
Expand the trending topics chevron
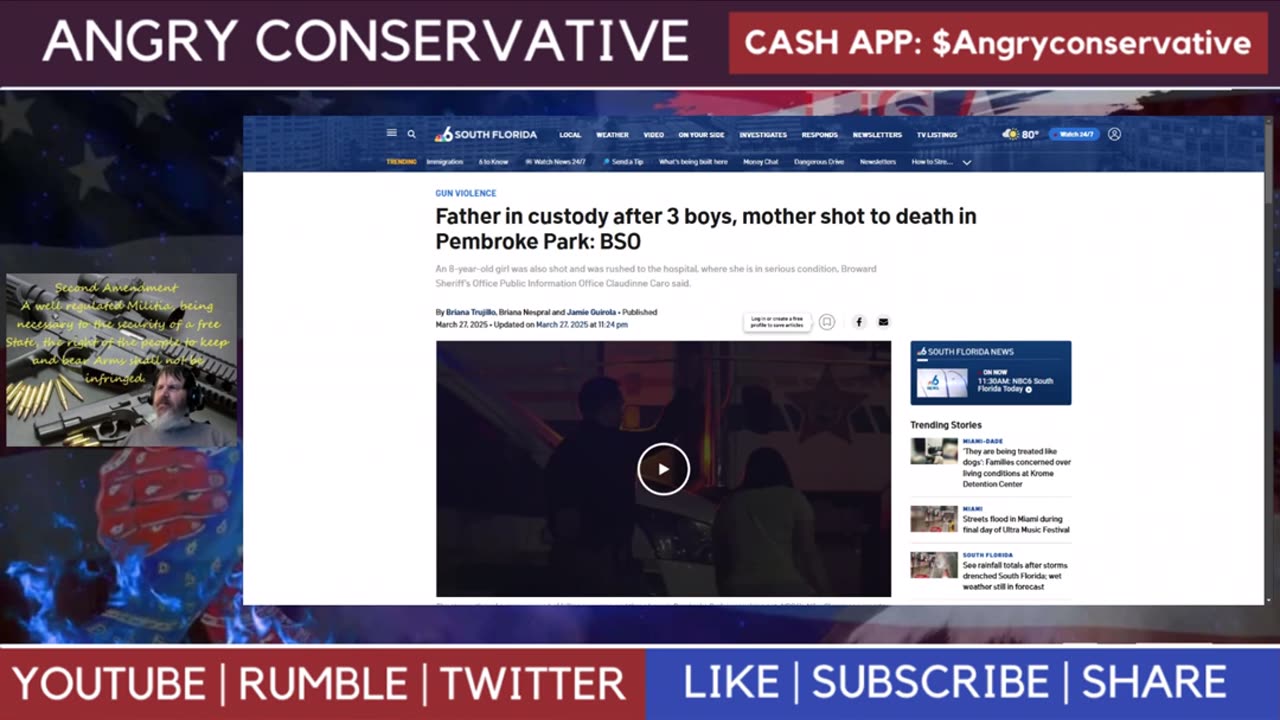(x=966, y=162)
